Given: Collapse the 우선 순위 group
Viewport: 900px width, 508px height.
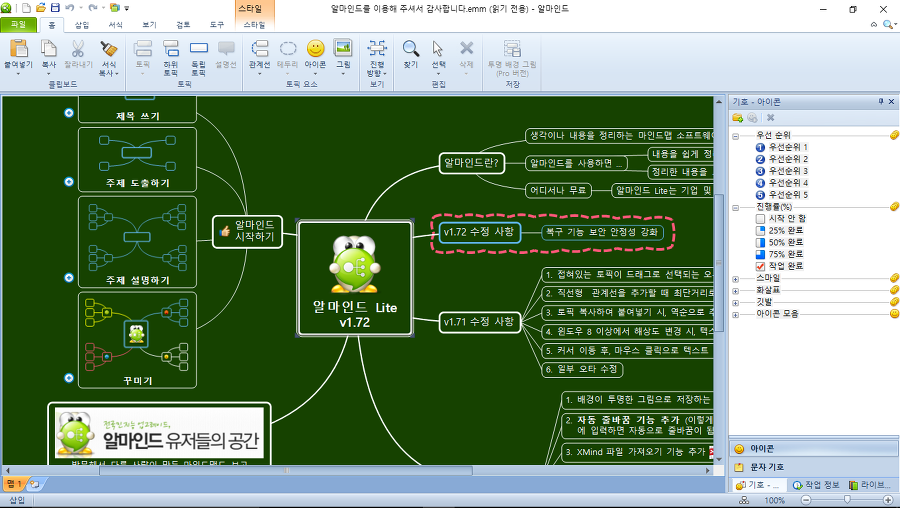Looking at the screenshot, I should tap(735, 137).
